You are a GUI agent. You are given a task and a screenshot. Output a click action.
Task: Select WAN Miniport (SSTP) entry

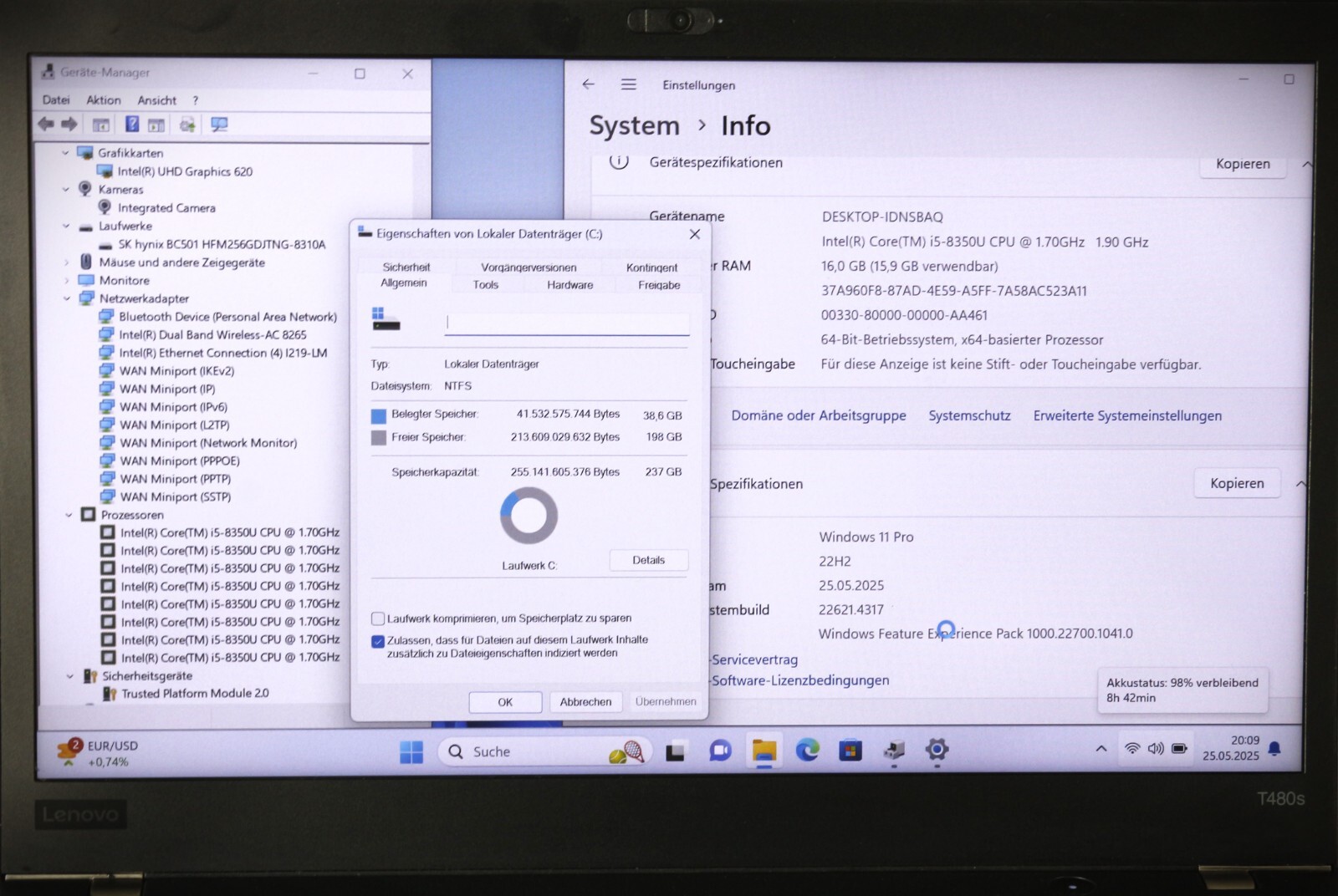point(175,496)
